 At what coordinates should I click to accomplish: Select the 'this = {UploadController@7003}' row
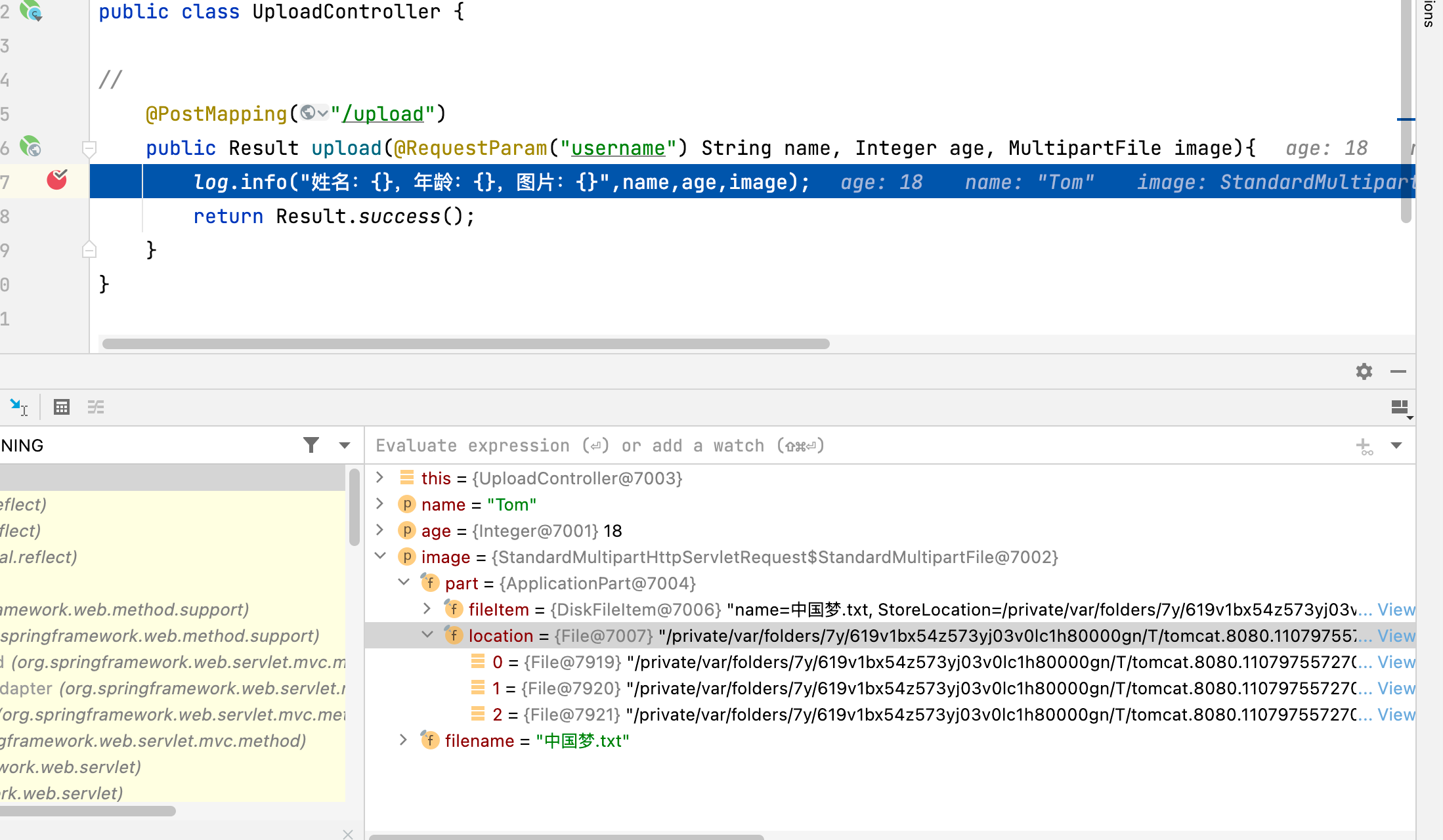pyautogui.click(x=890, y=478)
